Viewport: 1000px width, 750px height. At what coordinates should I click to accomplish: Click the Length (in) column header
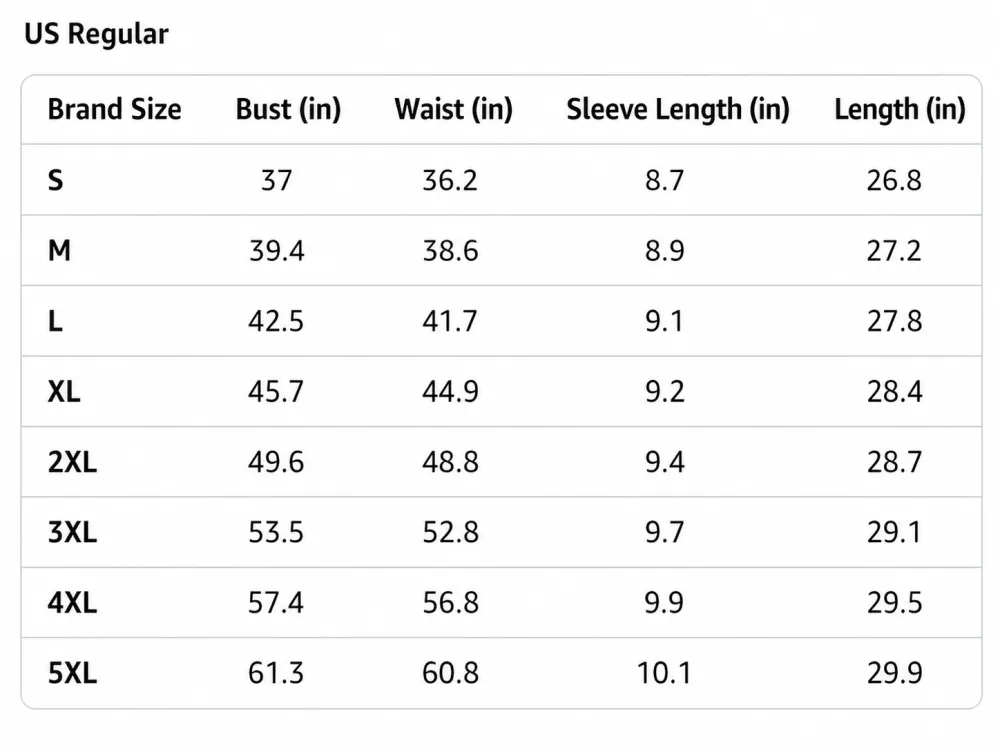(900, 109)
